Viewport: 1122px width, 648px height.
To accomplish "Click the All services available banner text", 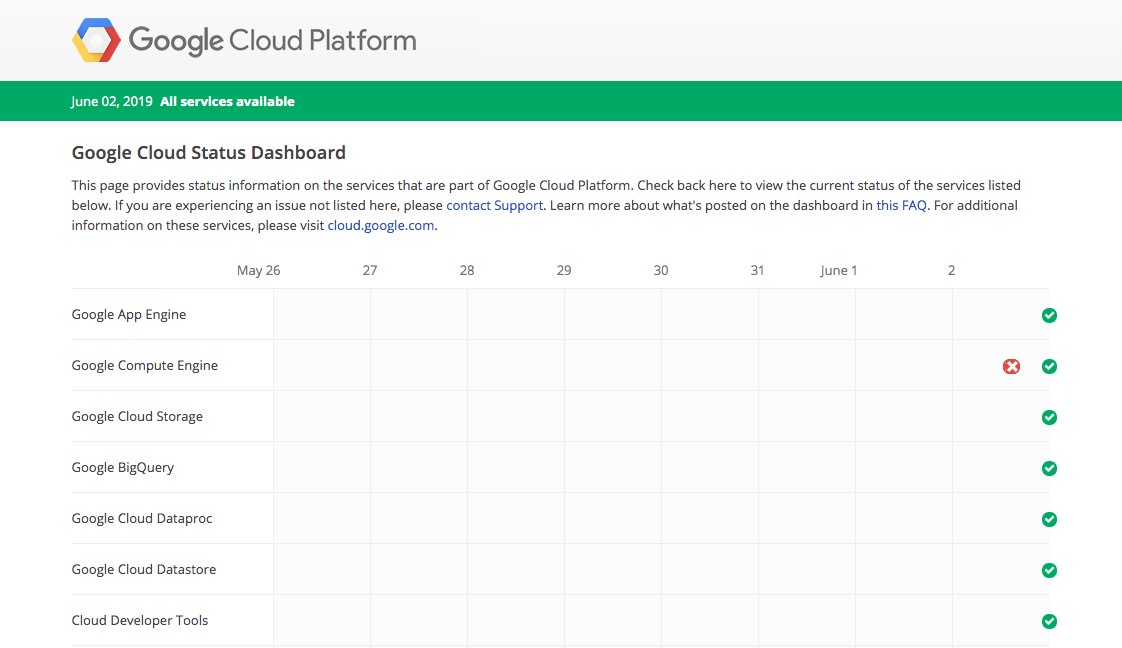I will tap(228, 102).
